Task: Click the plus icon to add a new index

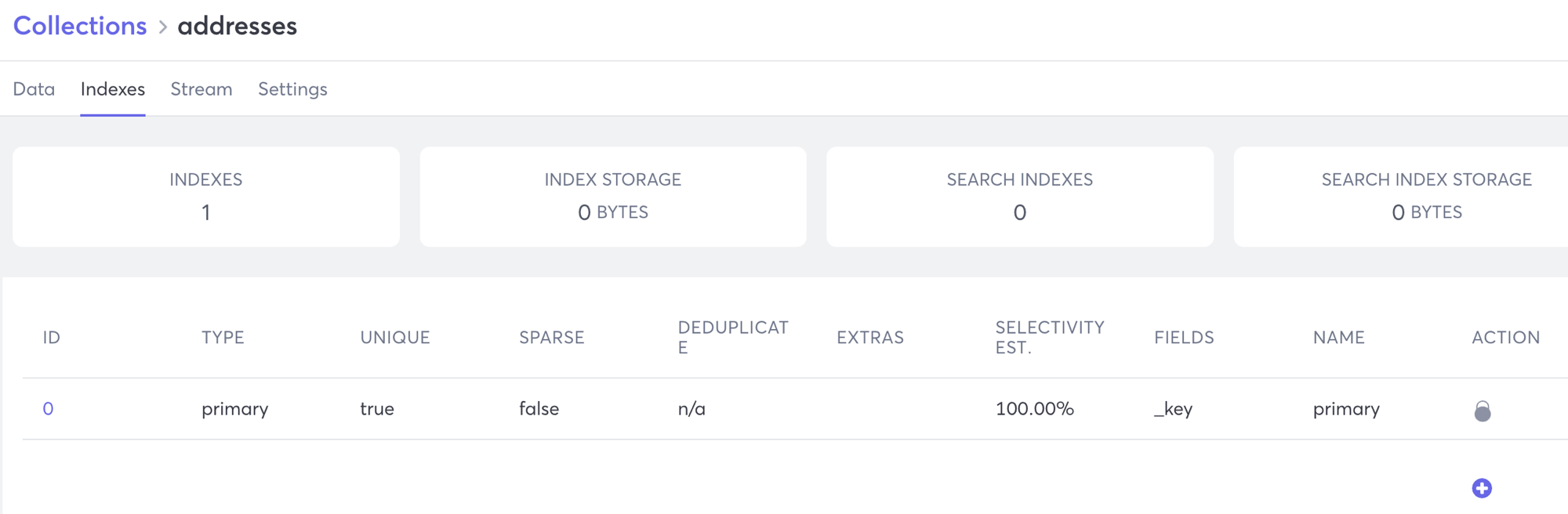Action: pyautogui.click(x=1483, y=488)
